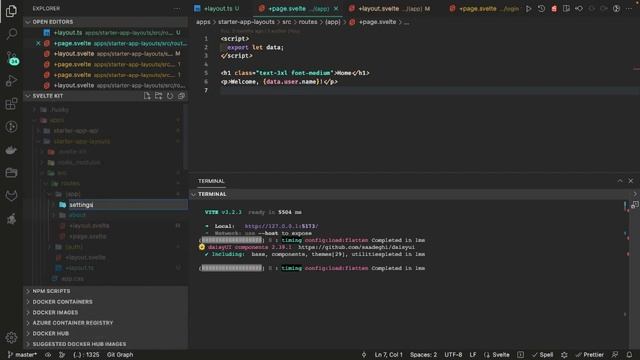
Task: Expand the DOCKER IMAGES section
Action: [x=105, y=312]
